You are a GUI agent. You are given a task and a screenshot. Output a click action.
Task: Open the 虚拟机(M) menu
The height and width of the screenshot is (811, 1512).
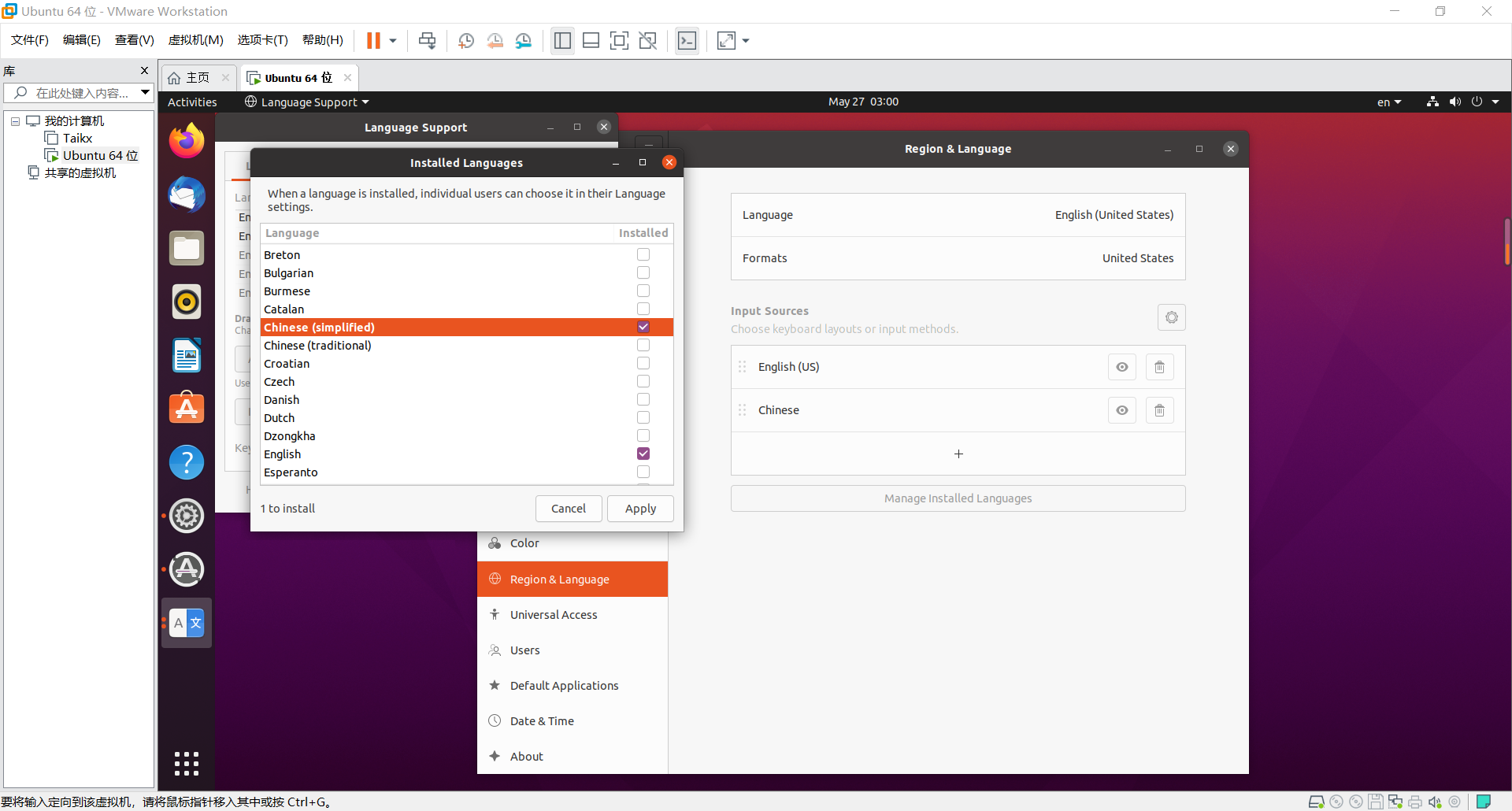(x=196, y=40)
